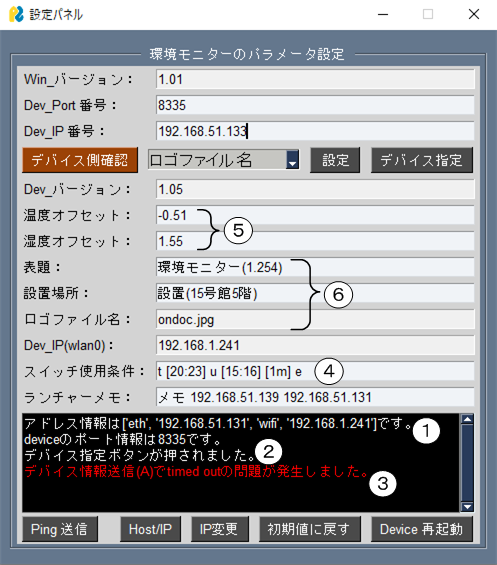Click the red timed out error message
Viewport: 497px width, 565px height.
pyautogui.click(x=196, y=471)
